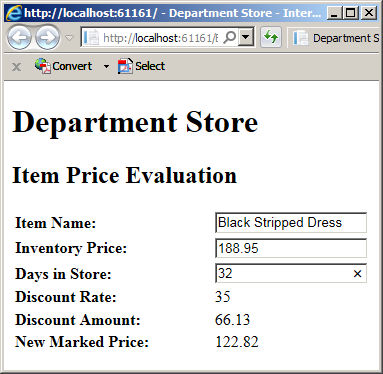Click the Discount Amount: label

click(78, 320)
